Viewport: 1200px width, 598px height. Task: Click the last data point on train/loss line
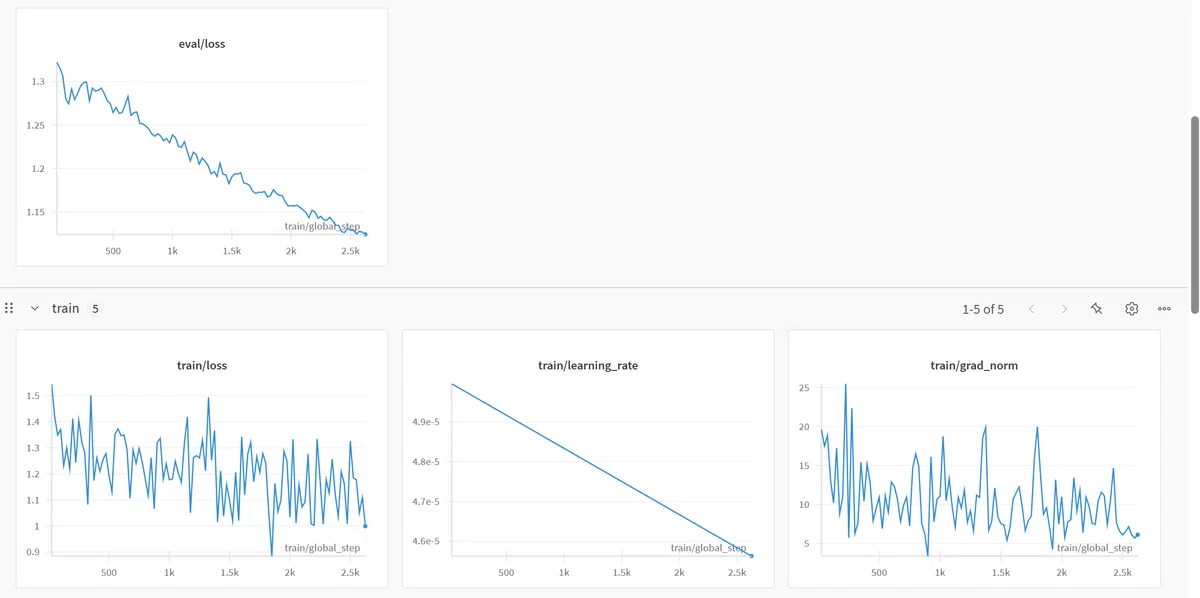365,526
